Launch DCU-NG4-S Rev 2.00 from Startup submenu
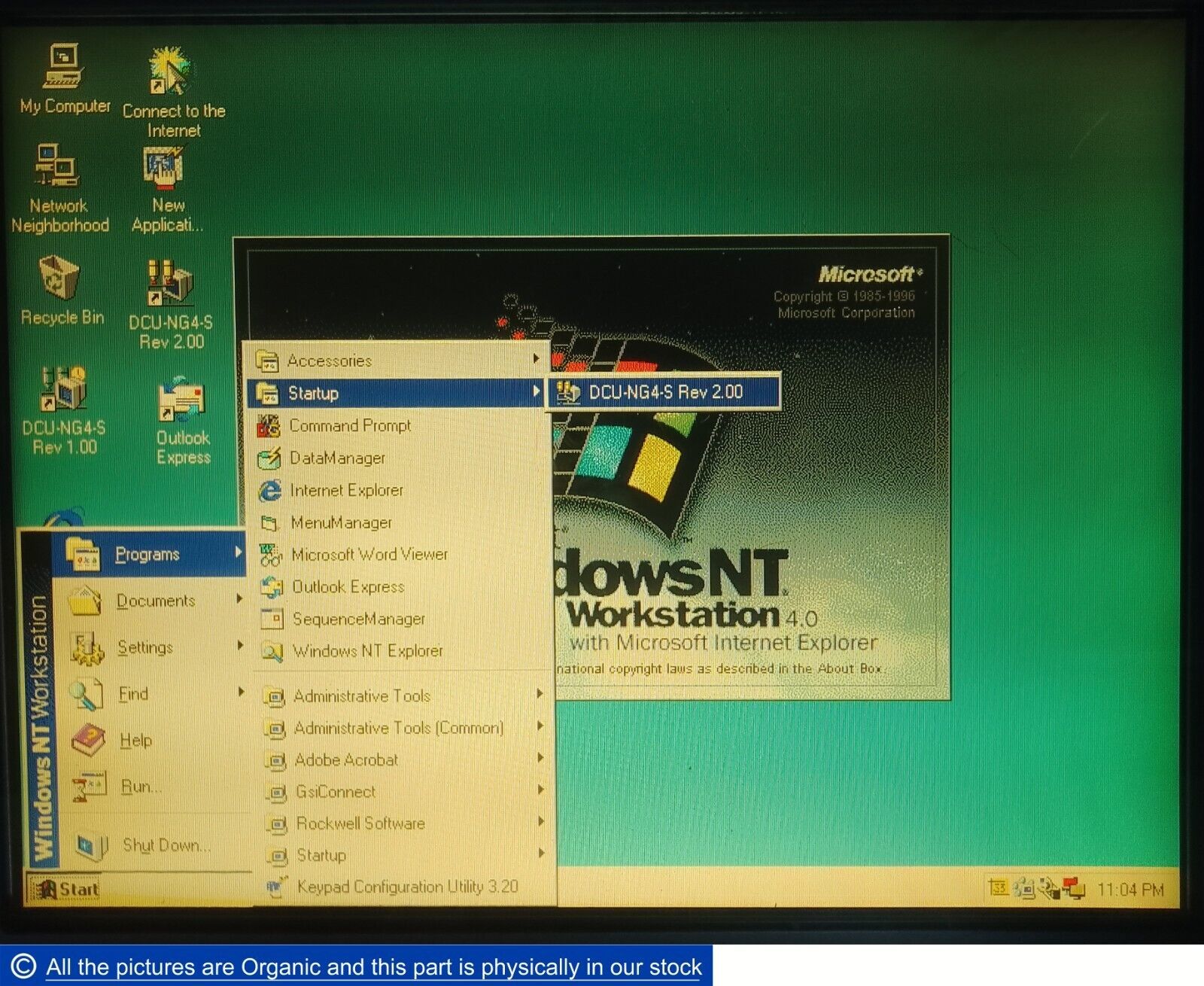The width and height of the screenshot is (1204, 986). (x=664, y=392)
